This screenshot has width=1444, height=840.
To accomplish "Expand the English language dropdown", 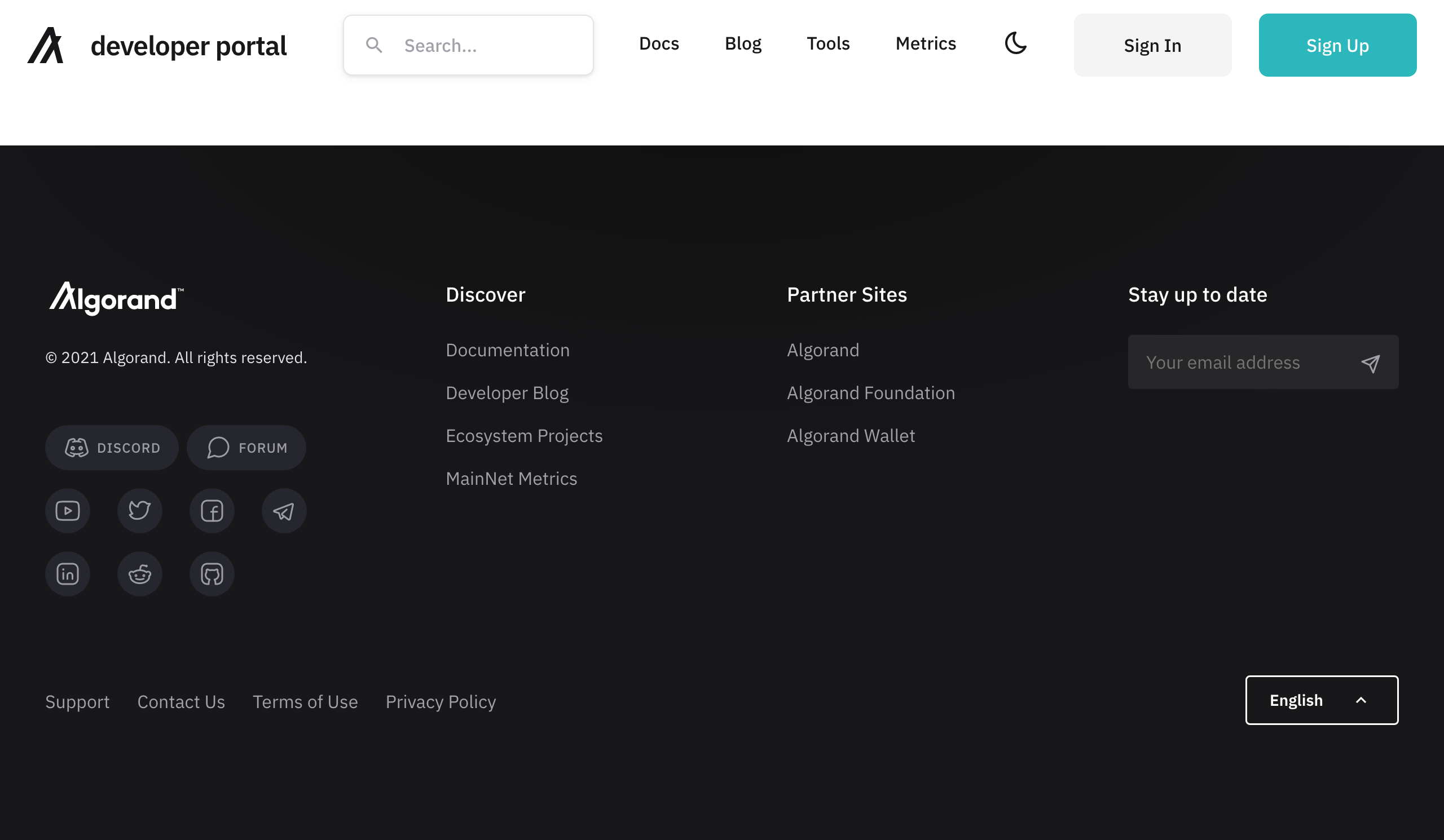I will tap(1322, 700).
